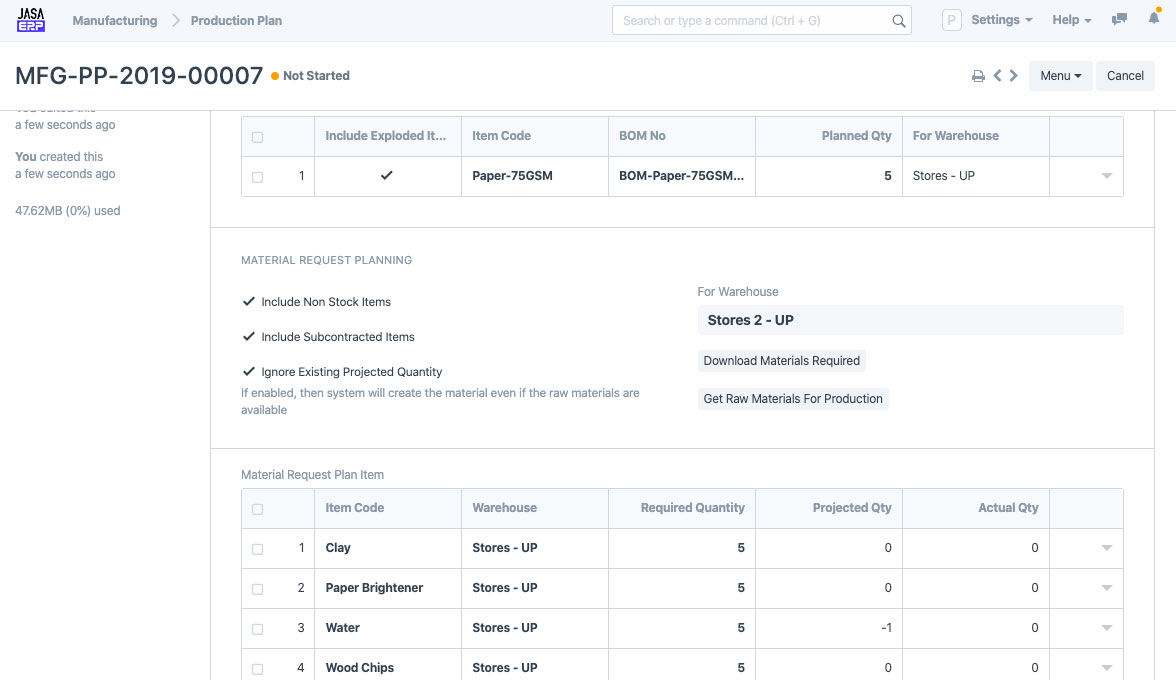Viewport: 1176px width, 680px height.
Task: Click the P user avatar icon
Action: 952,20
